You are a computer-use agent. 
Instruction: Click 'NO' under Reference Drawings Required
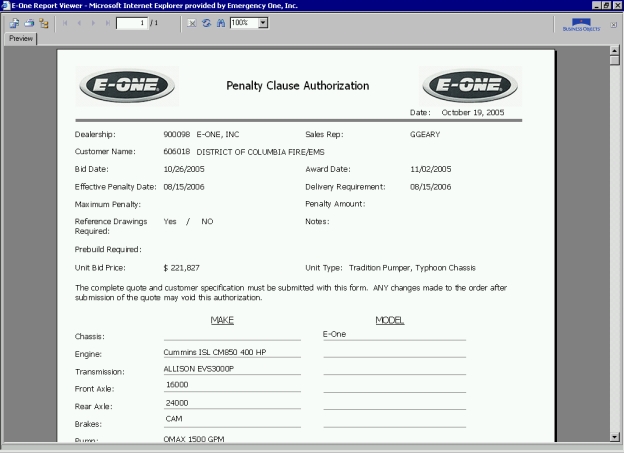pos(207,222)
